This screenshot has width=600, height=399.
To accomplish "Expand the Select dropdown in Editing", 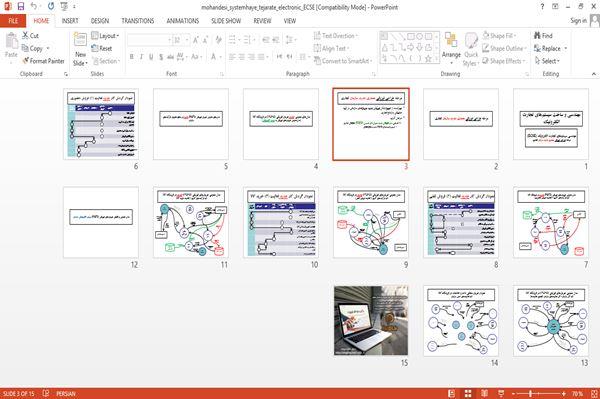I will (x=548, y=61).
